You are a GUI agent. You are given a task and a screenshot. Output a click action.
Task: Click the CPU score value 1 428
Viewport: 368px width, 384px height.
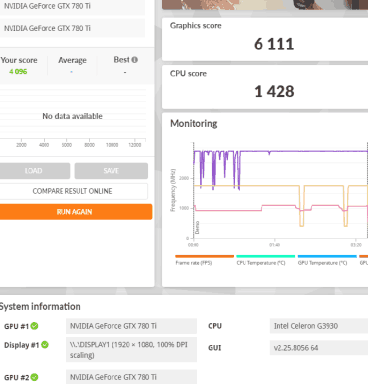coord(274,92)
